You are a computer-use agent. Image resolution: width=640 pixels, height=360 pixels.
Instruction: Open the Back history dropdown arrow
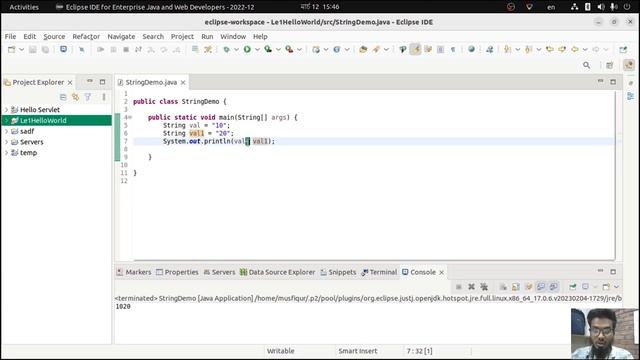pyautogui.click(x=585, y=49)
